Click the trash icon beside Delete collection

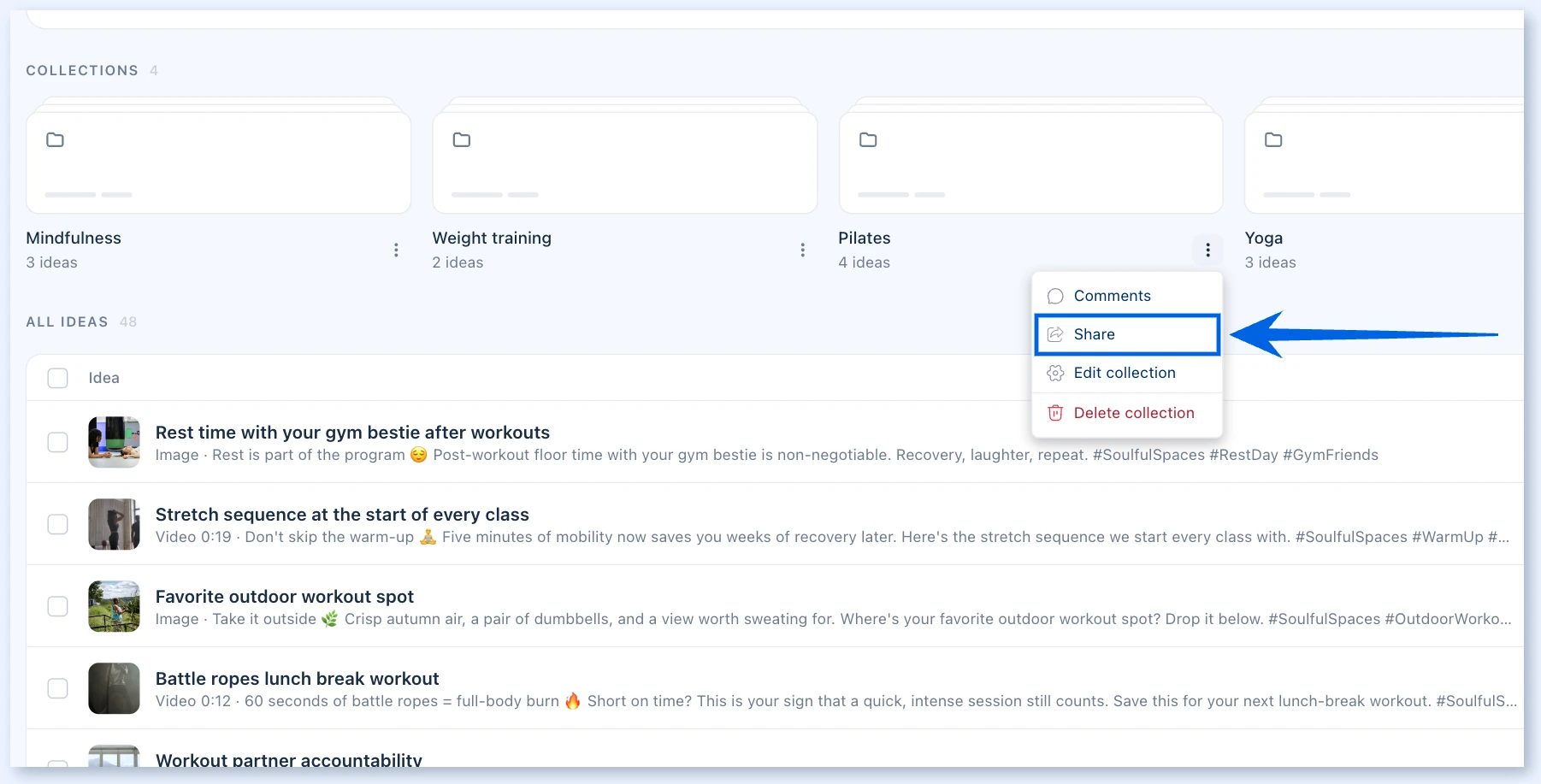[1055, 413]
